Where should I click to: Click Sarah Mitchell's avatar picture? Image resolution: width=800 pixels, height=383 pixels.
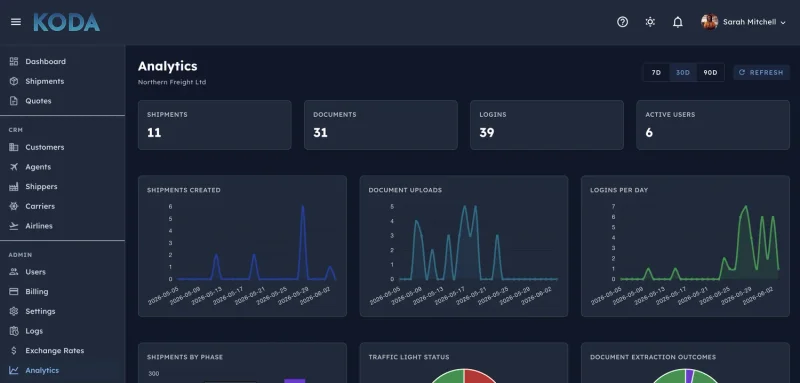(x=709, y=22)
